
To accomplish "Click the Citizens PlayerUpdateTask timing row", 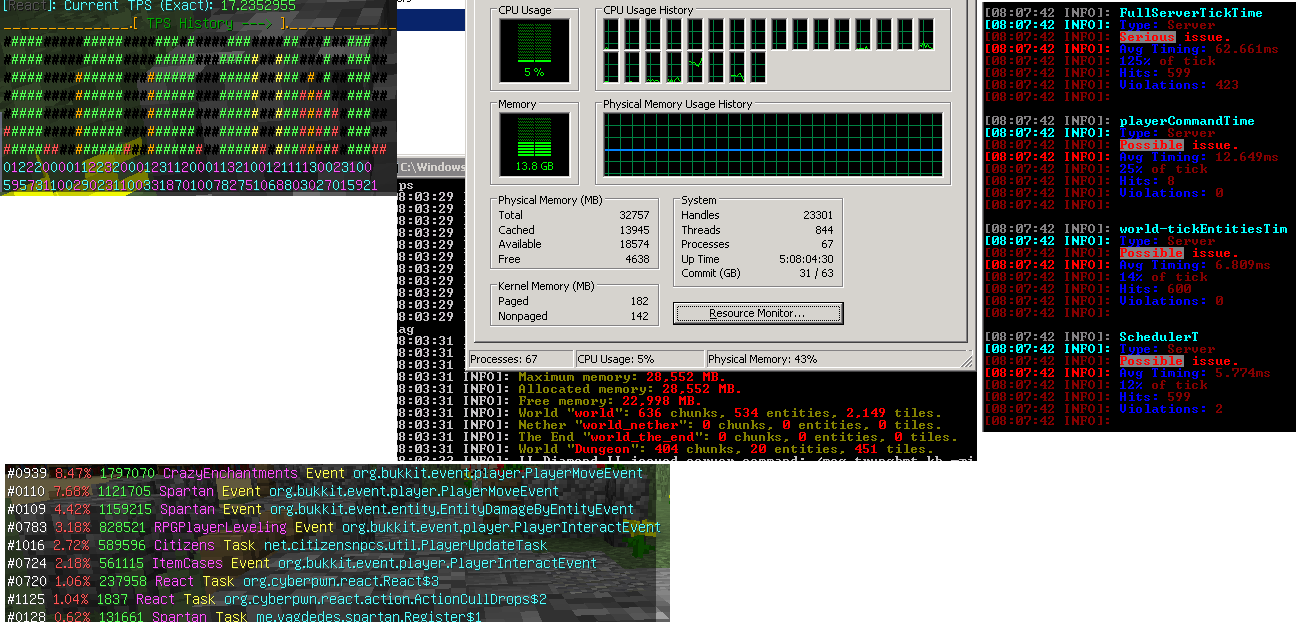I will click(277, 545).
